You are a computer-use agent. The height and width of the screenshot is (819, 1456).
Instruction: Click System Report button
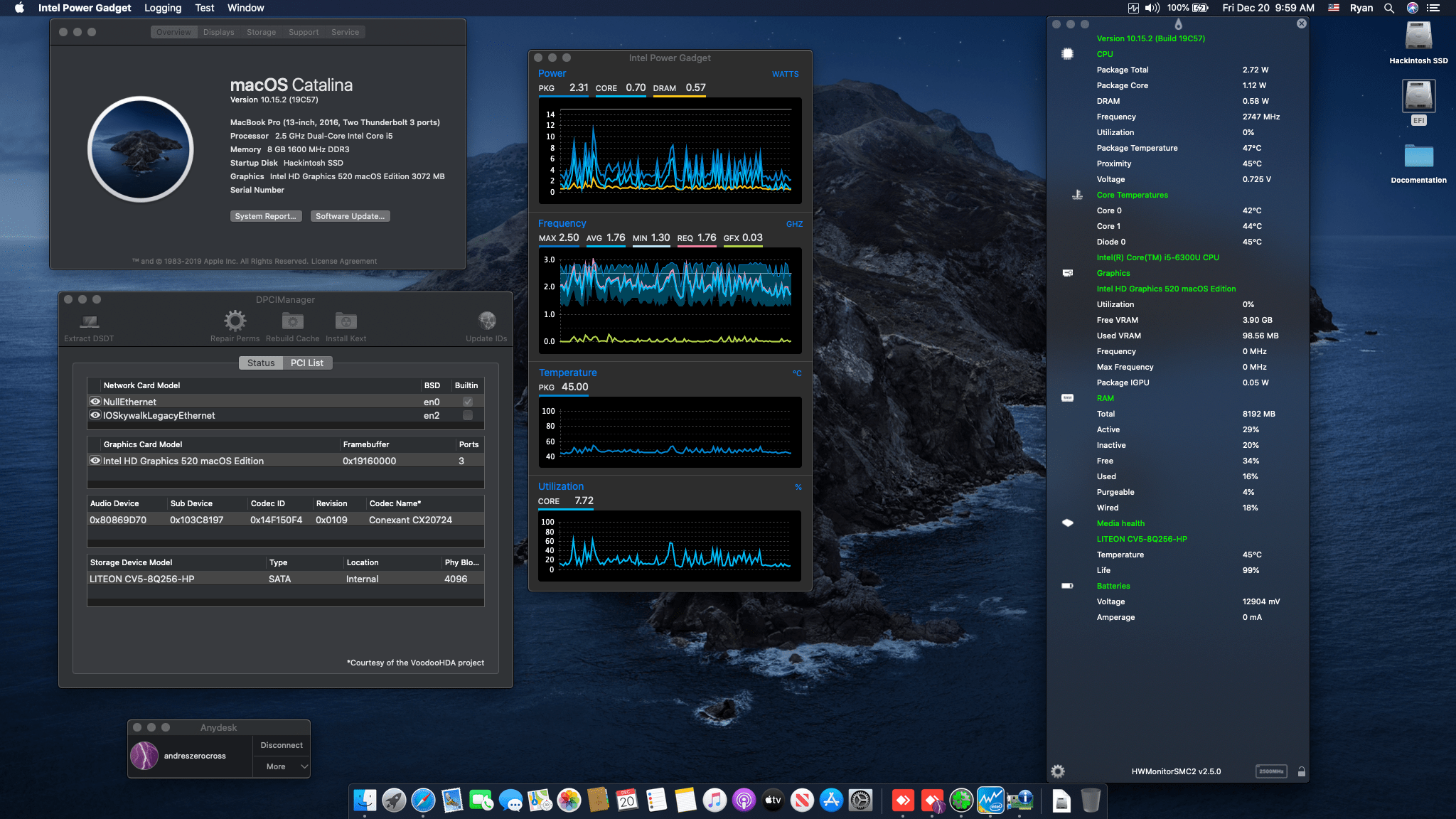(266, 216)
